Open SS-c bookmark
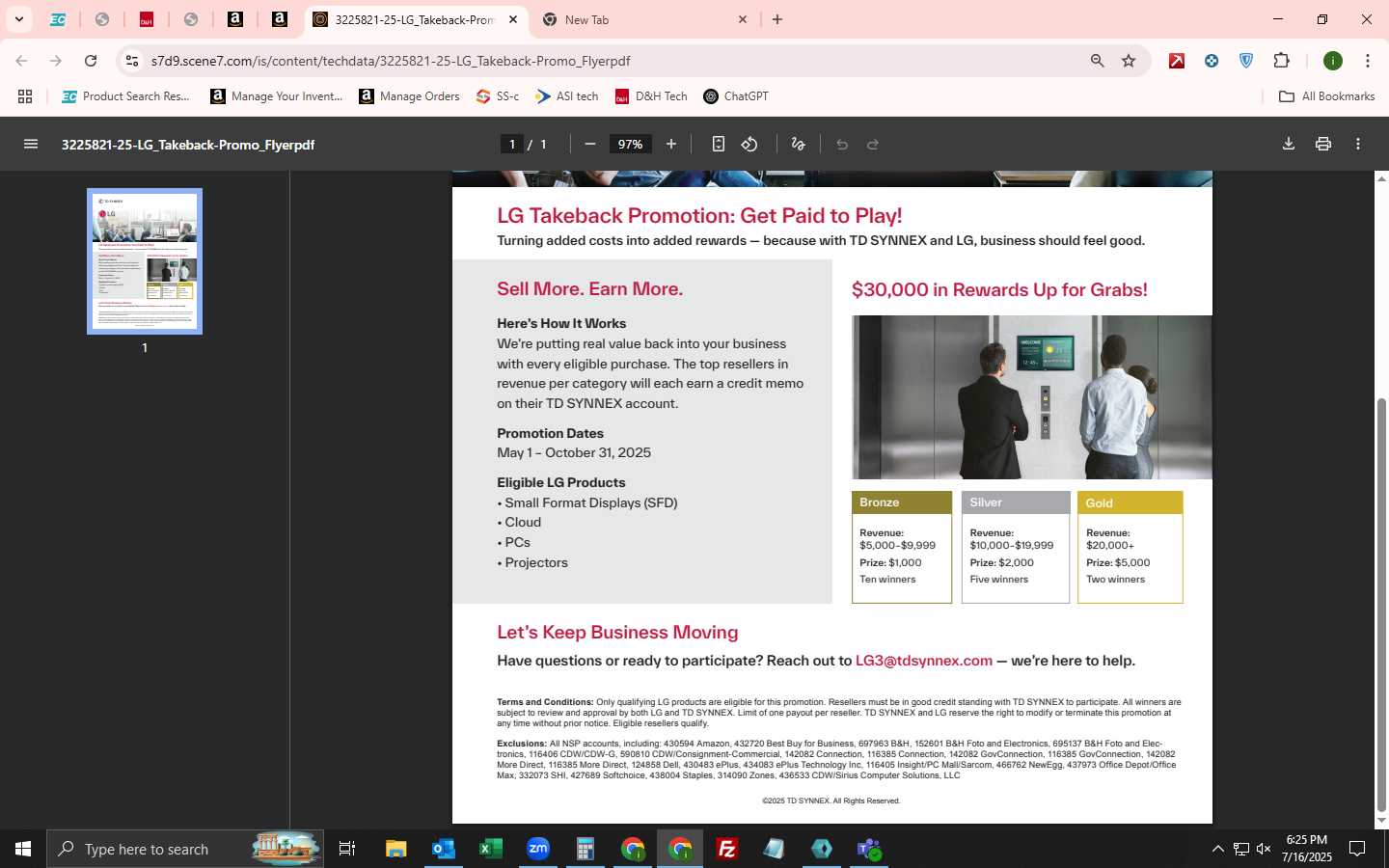The height and width of the screenshot is (868, 1389). (498, 96)
